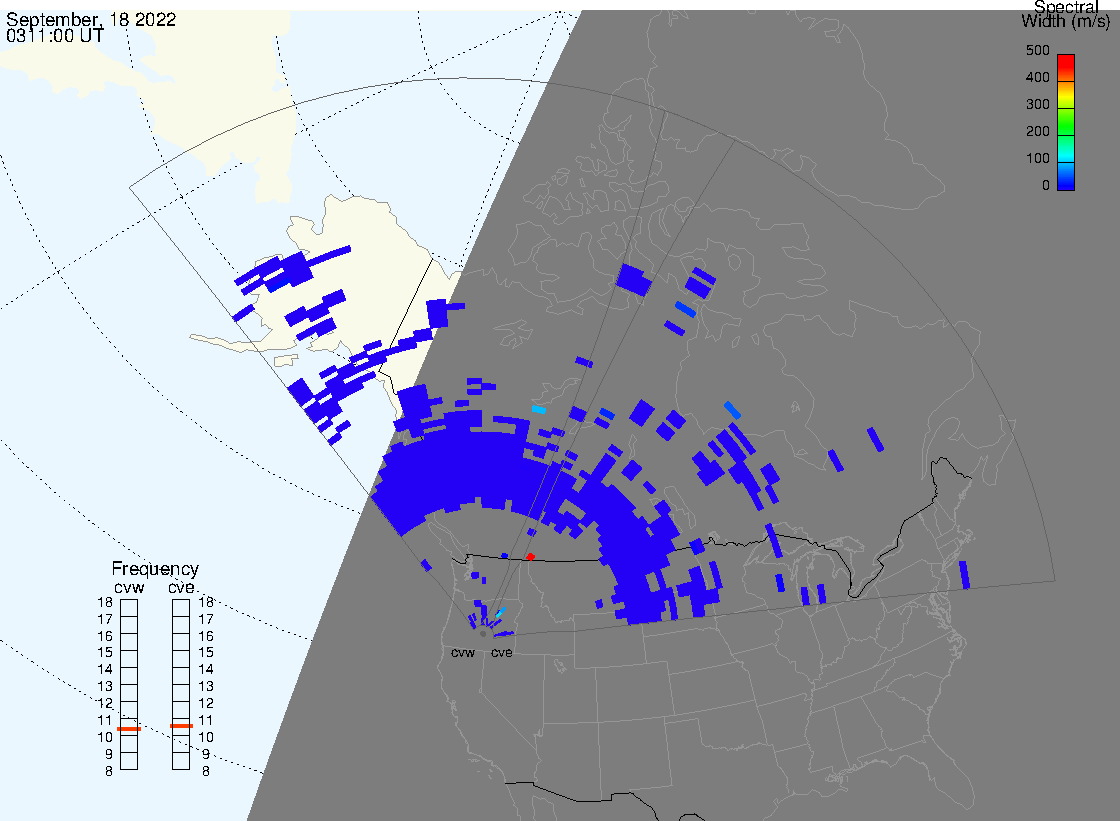The image size is (1120, 821).
Task: Click the 18 label left of cvw scale
Action: (x=105, y=602)
